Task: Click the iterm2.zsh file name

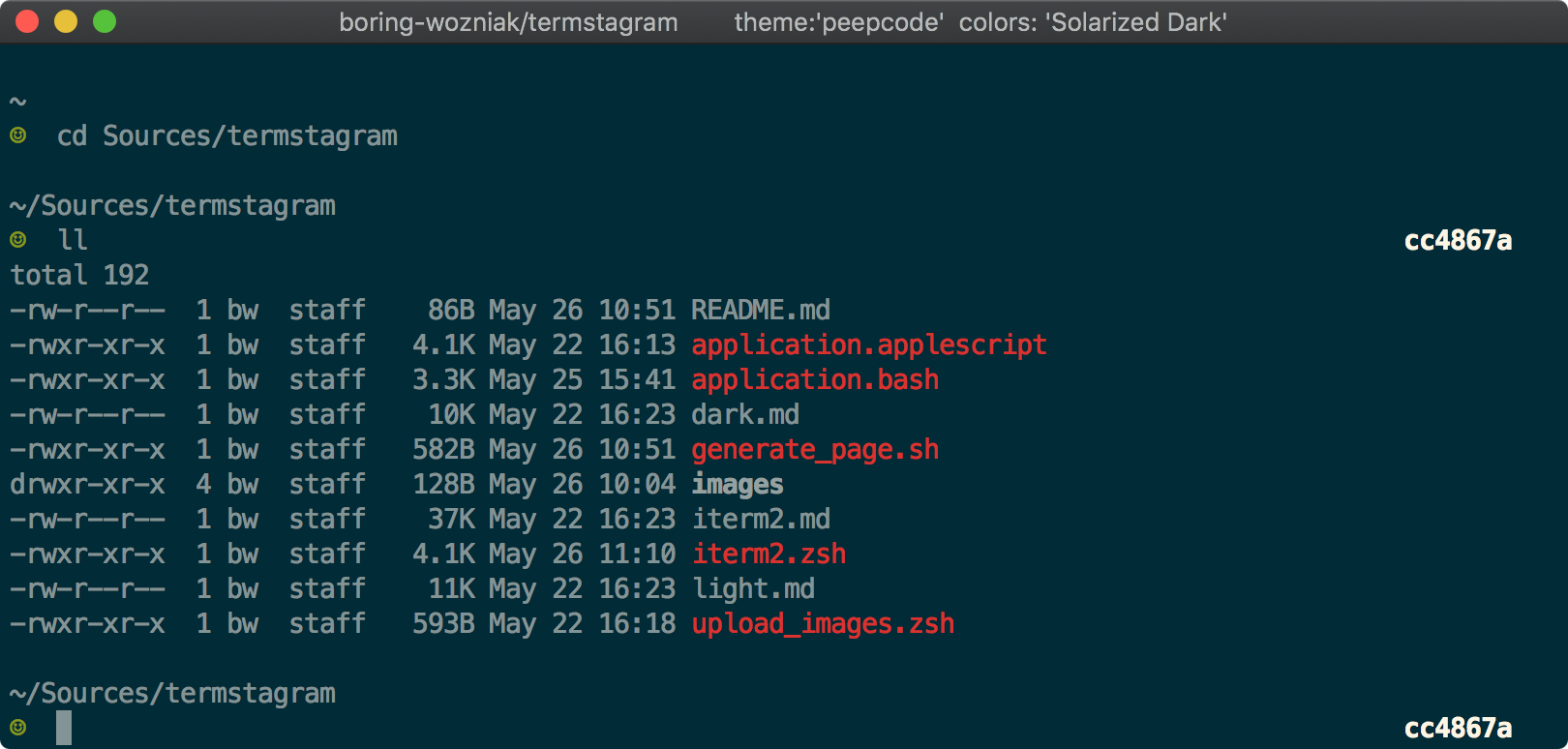Action: point(769,554)
